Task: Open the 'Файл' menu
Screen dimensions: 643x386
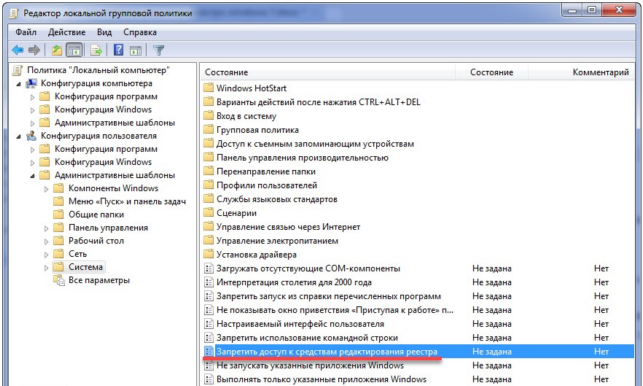Action: 26,32
